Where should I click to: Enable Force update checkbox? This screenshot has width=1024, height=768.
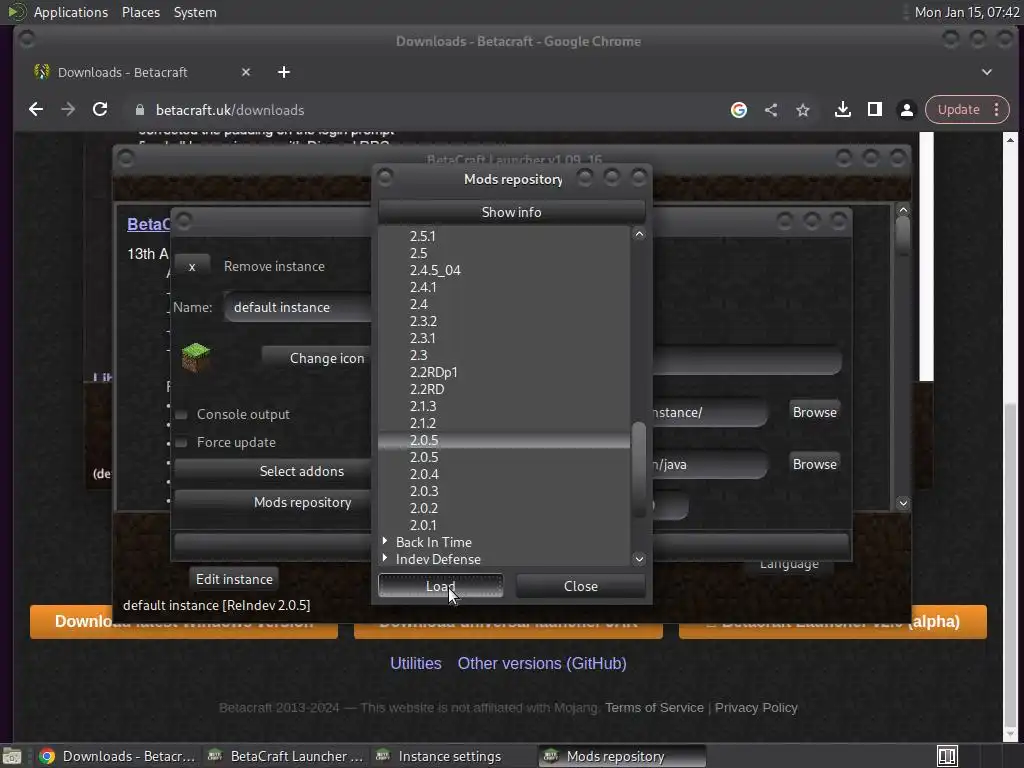[x=182, y=443]
